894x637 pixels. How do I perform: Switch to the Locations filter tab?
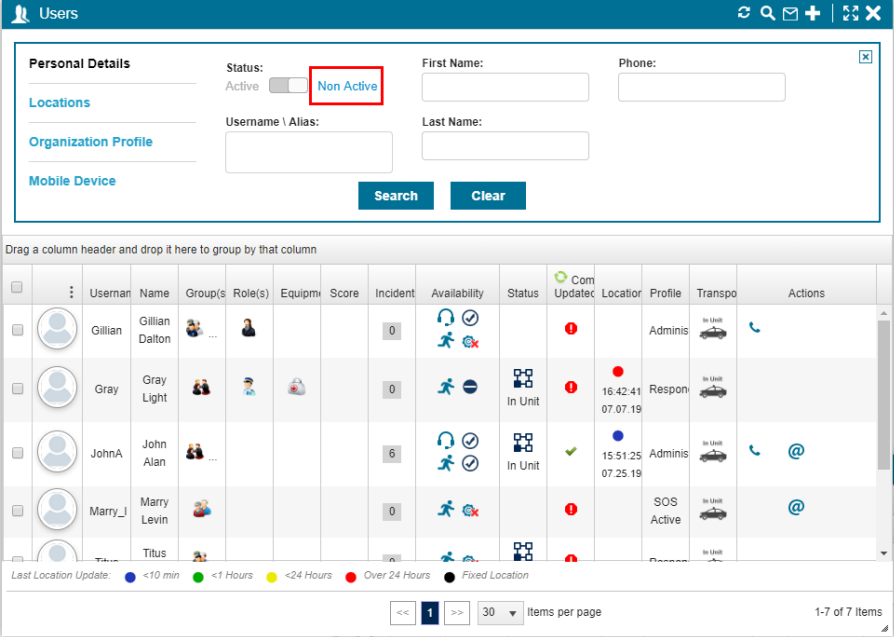[x=59, y=103]
